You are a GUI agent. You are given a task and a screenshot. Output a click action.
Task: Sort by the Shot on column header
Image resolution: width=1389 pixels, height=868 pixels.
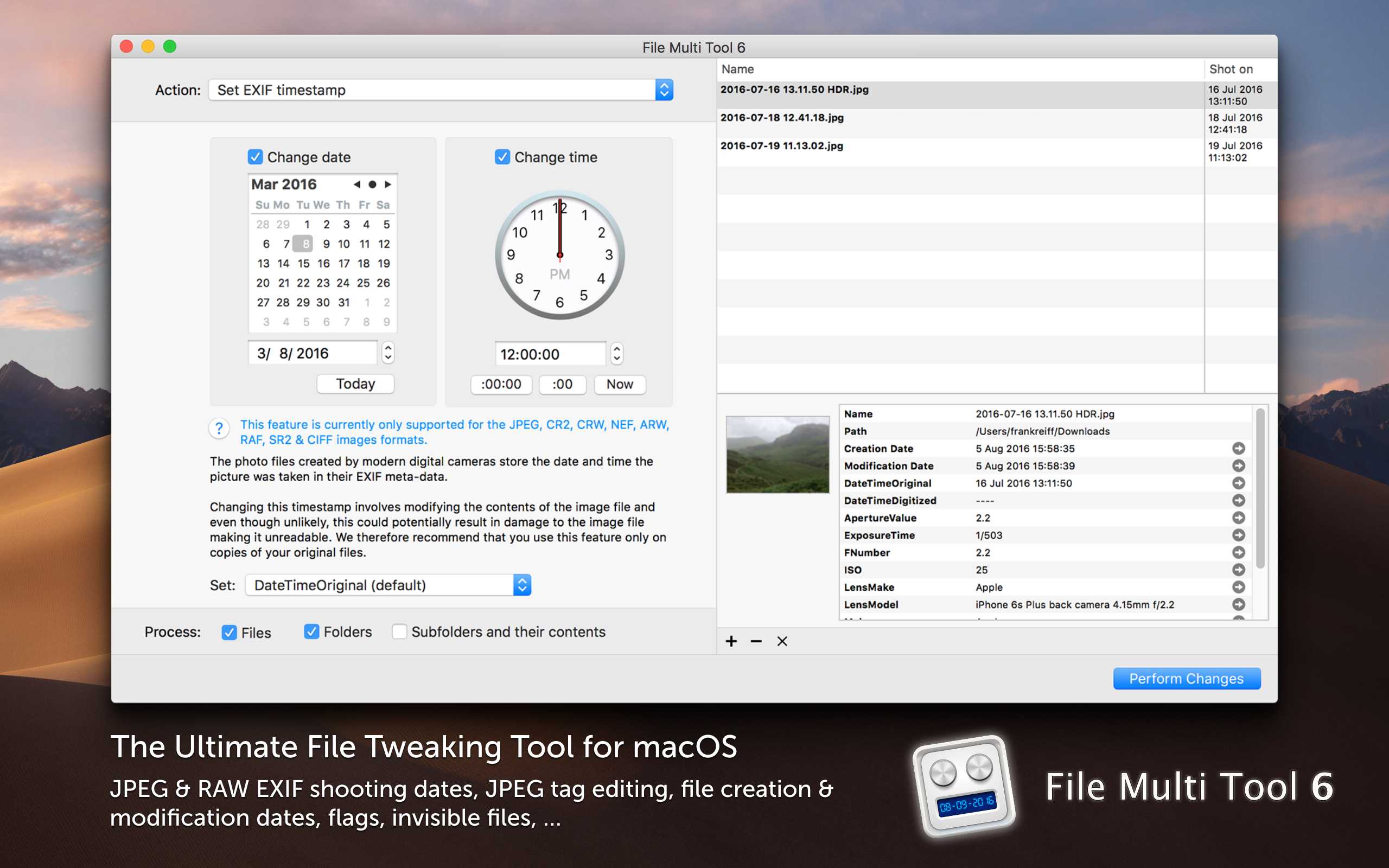(x=1241, y=69)
